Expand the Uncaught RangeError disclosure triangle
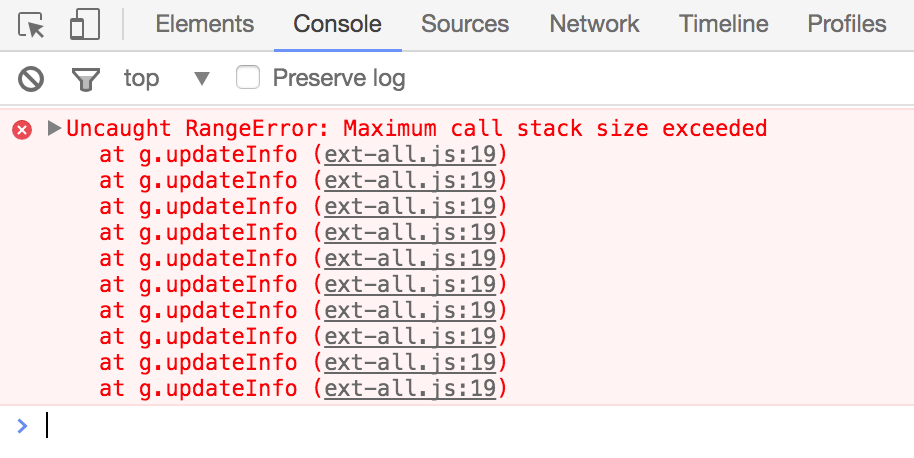 pyautogui.click(x=54, y=128)
